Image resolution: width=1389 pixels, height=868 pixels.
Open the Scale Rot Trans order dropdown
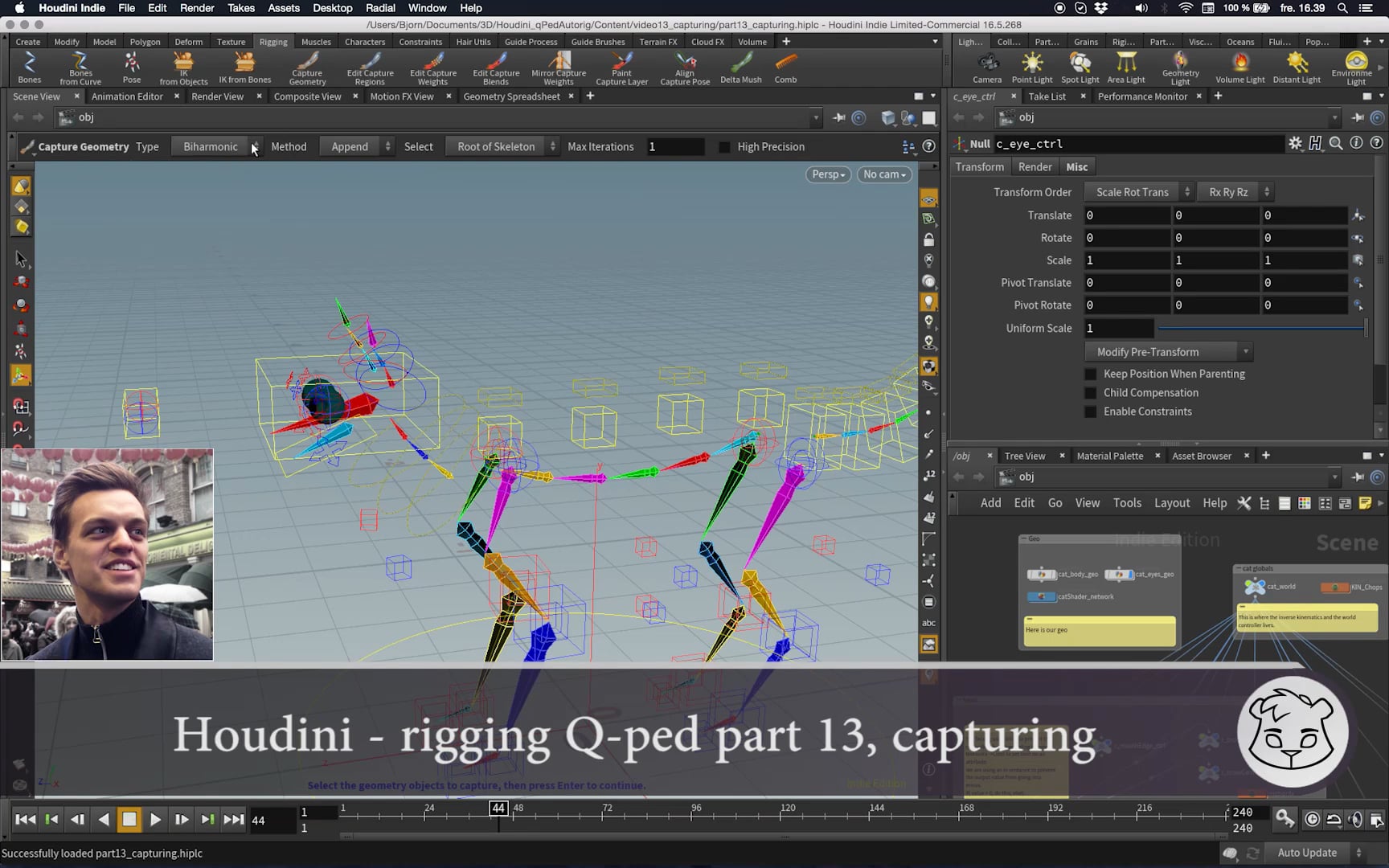[1138, 192]
